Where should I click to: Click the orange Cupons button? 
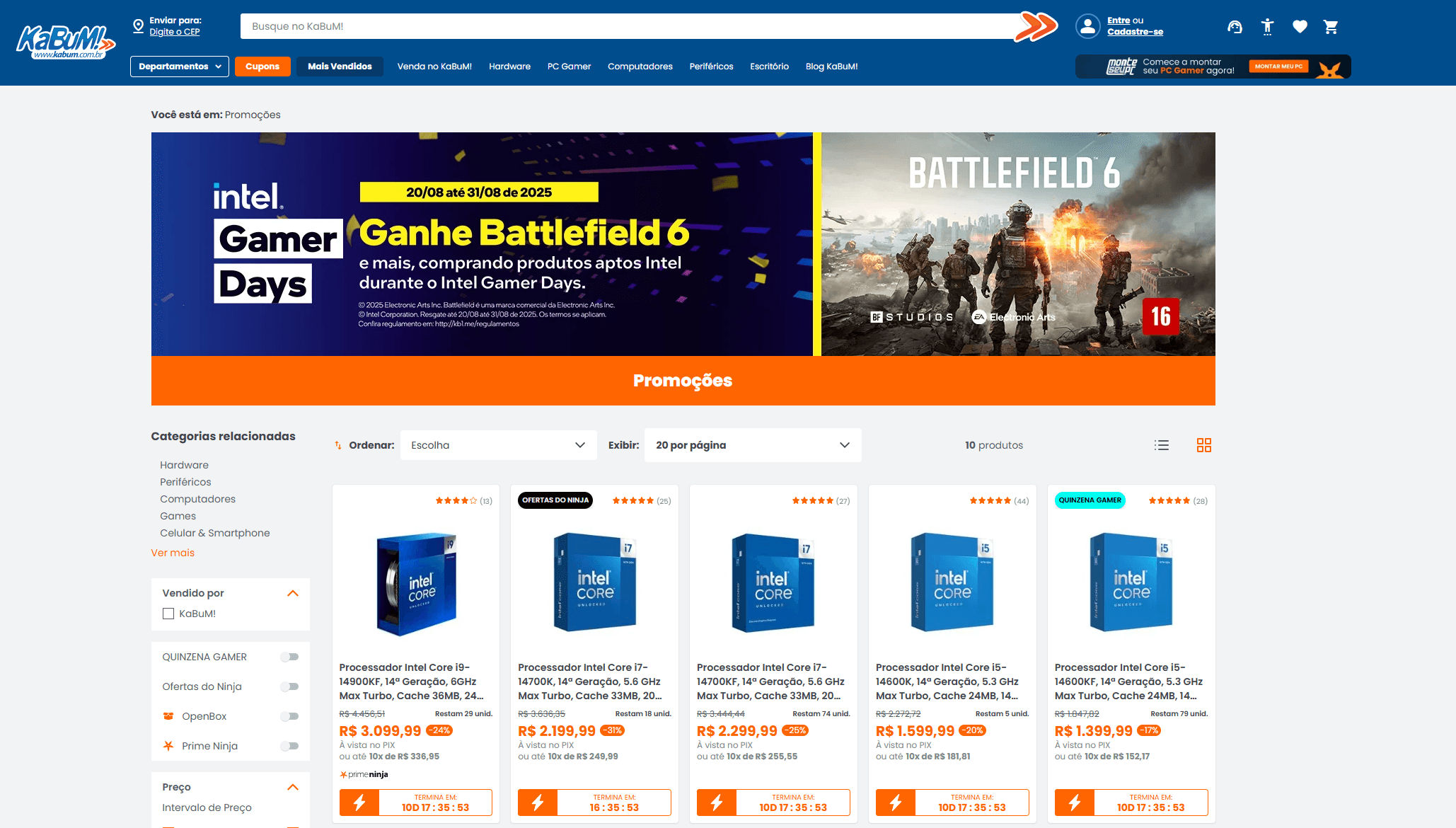click(262, 67)
